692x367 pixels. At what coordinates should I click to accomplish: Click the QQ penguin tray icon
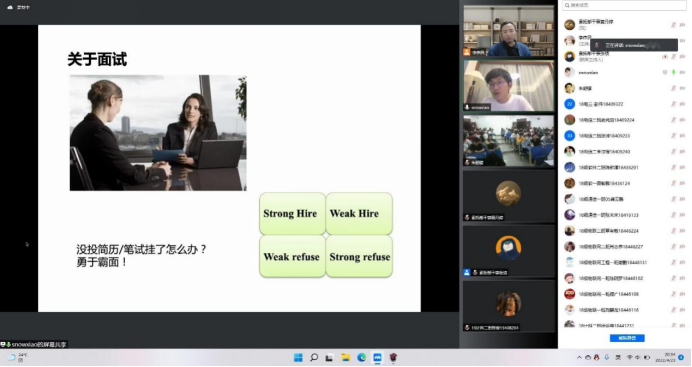click(597, 358)
